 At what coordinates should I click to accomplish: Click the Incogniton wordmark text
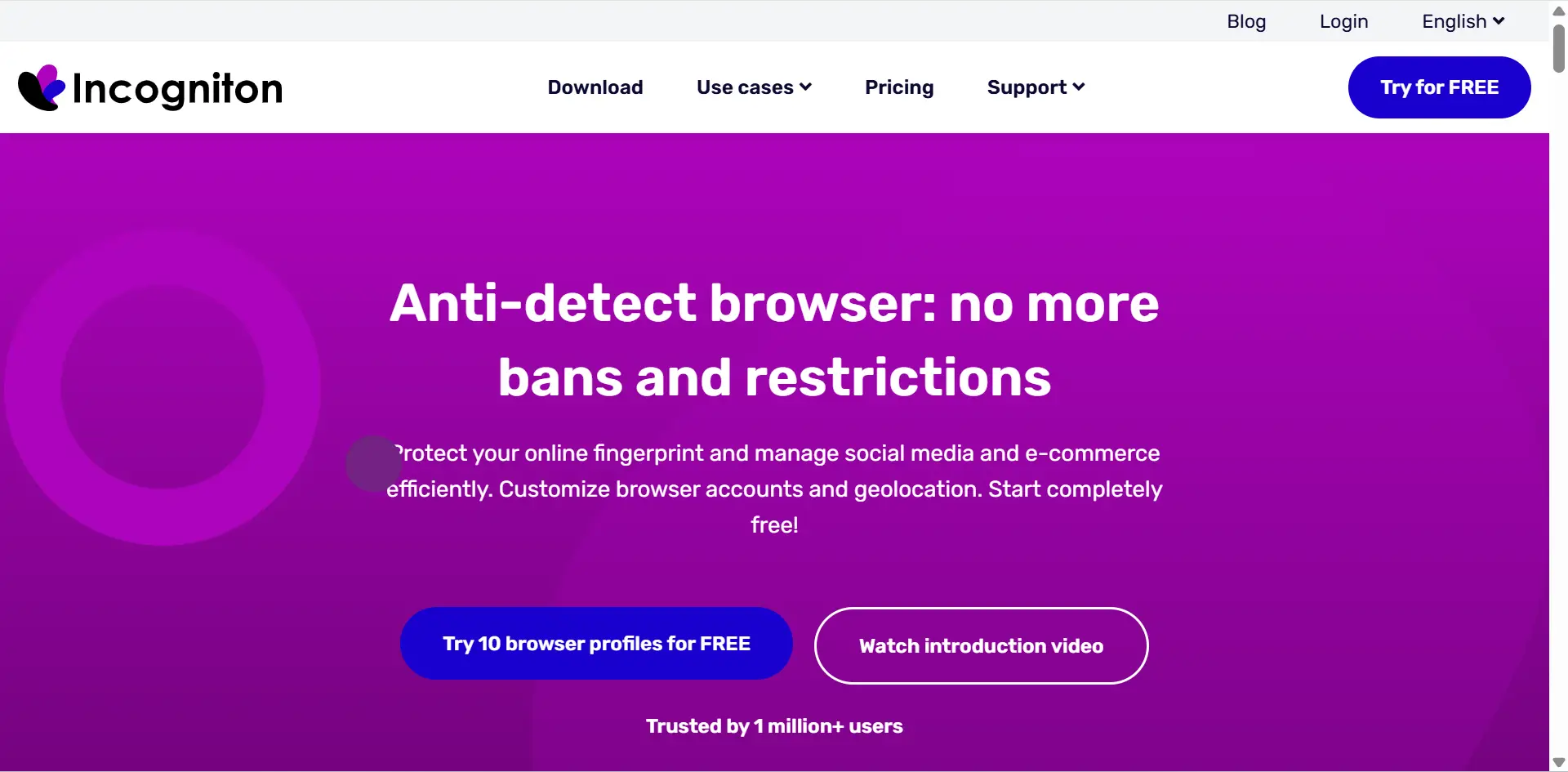tap(177, 89)
